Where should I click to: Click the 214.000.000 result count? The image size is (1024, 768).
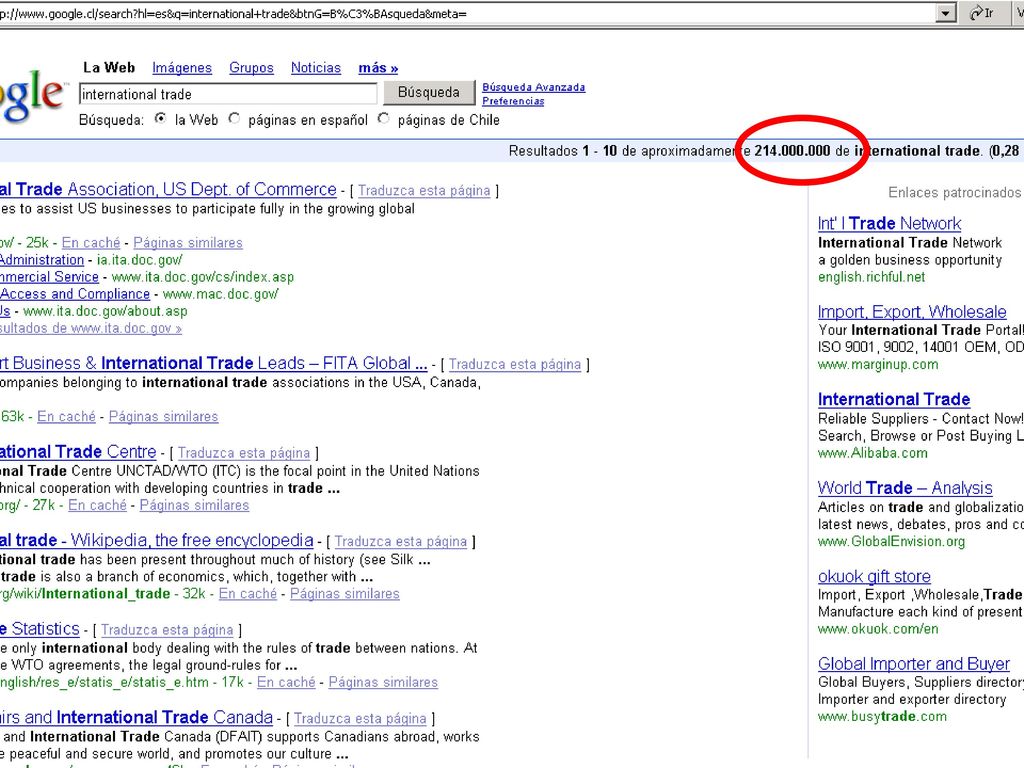point(792,151)
